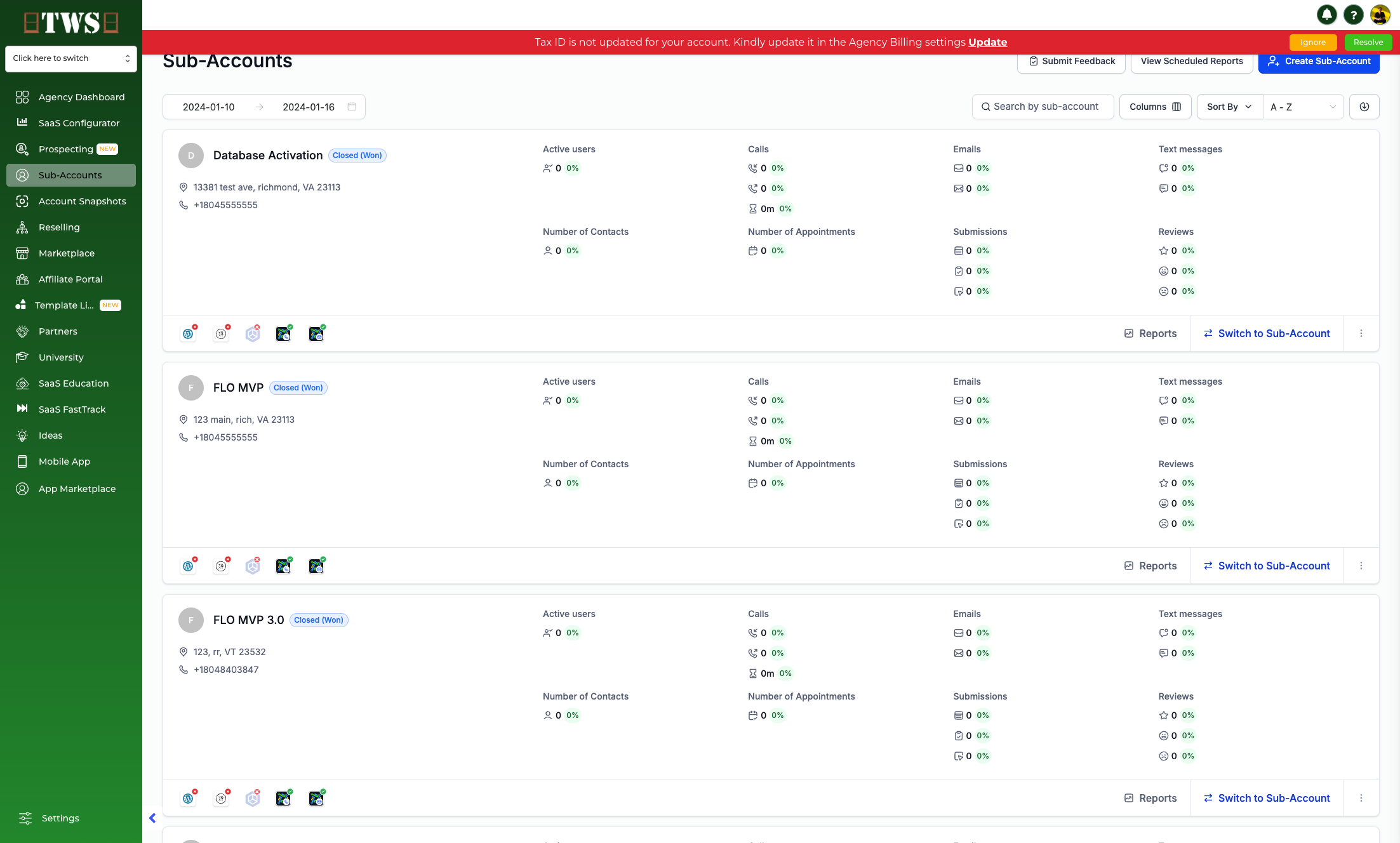The height and width of the screenshot is (843, 1400).
Task: Open Reports for FLO MVP
Action: coord(1150,566)
